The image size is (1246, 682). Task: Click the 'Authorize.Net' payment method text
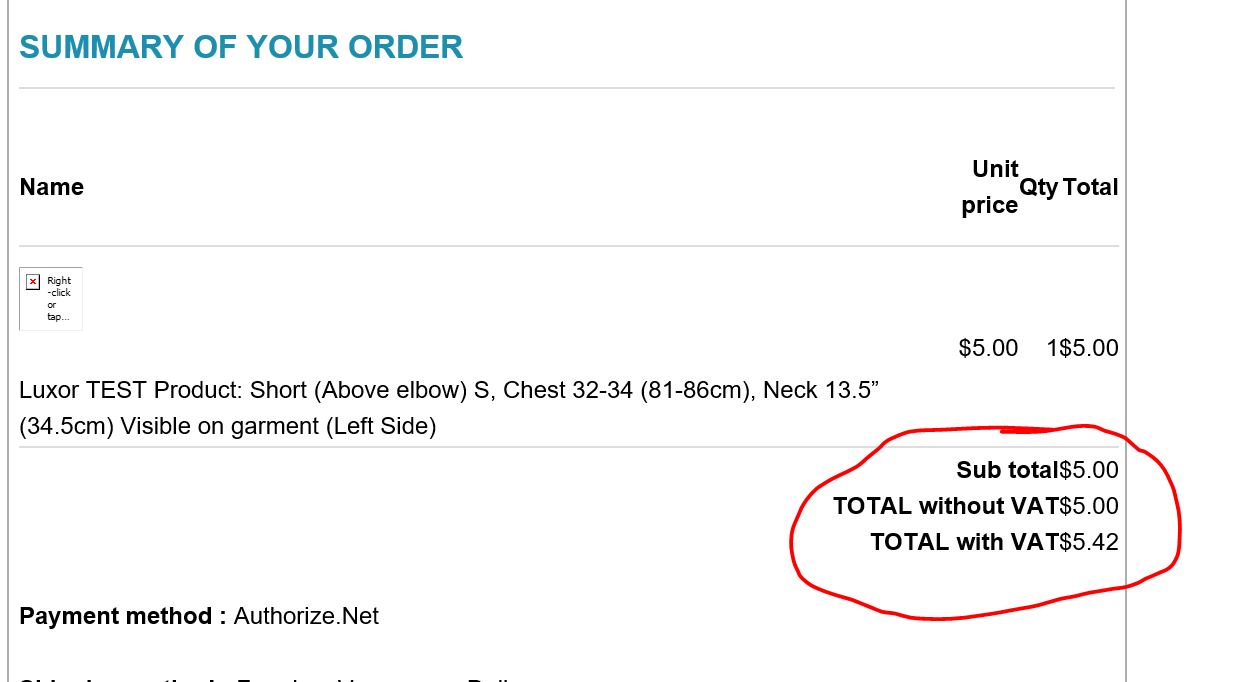pos(306,616)
